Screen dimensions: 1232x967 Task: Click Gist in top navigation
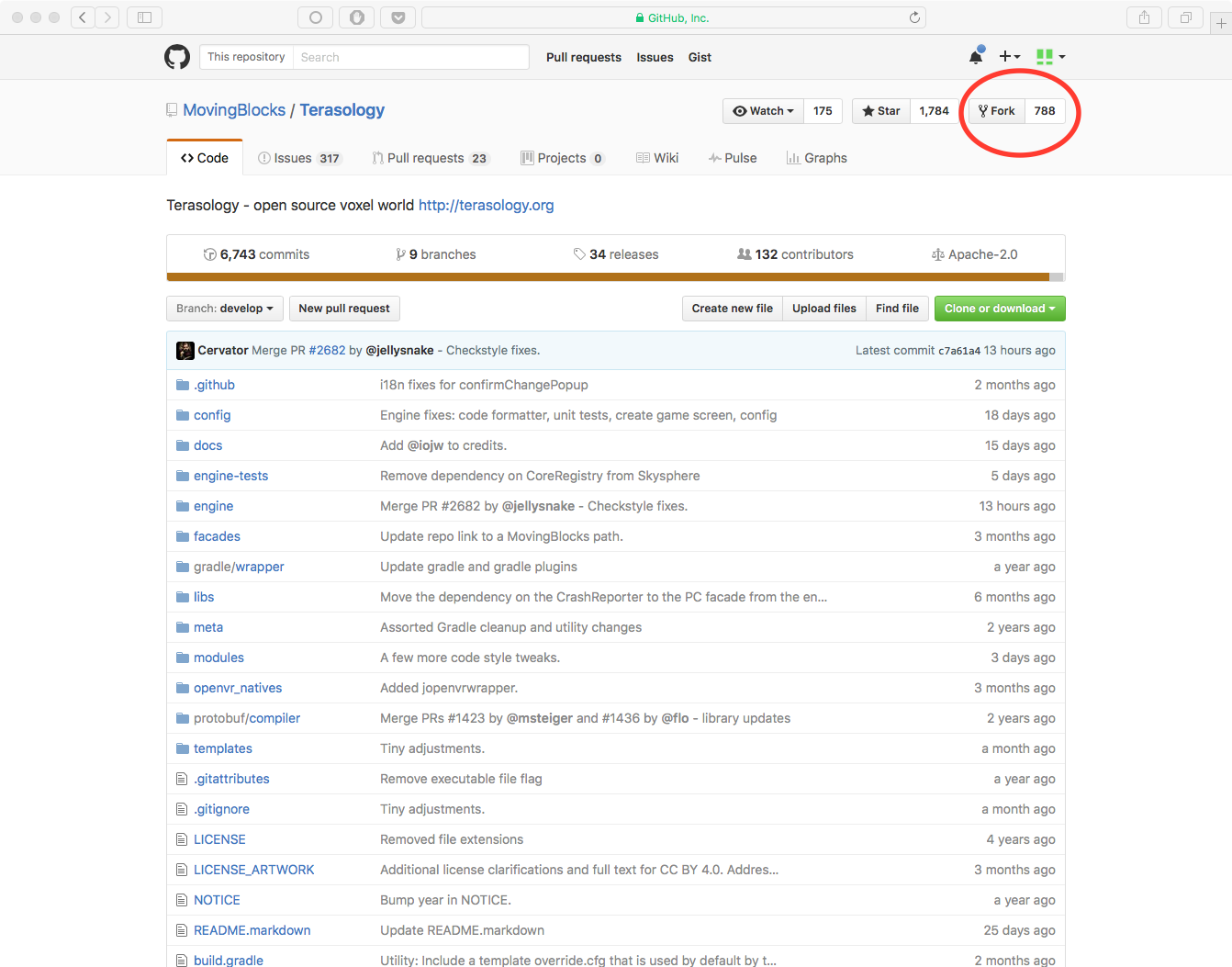[700, 57]
